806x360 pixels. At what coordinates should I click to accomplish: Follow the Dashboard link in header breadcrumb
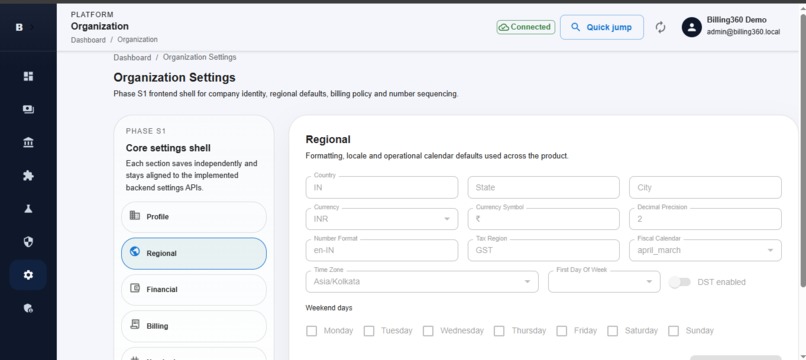click(88, 40)
